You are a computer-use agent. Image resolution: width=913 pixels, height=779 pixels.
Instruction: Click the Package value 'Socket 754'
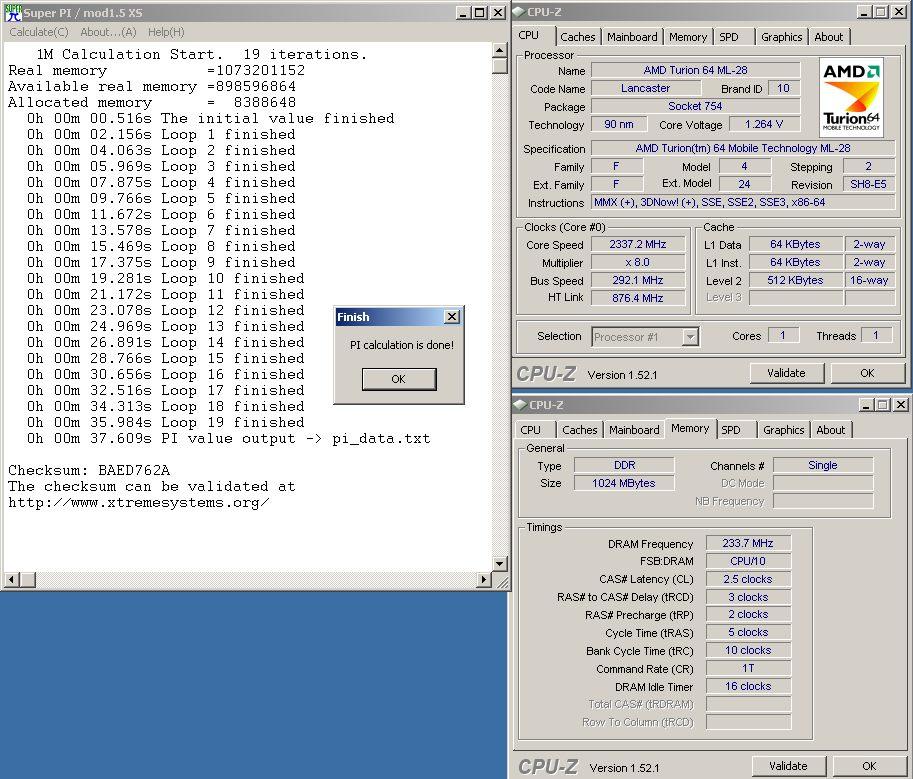[x=695, y=107]
